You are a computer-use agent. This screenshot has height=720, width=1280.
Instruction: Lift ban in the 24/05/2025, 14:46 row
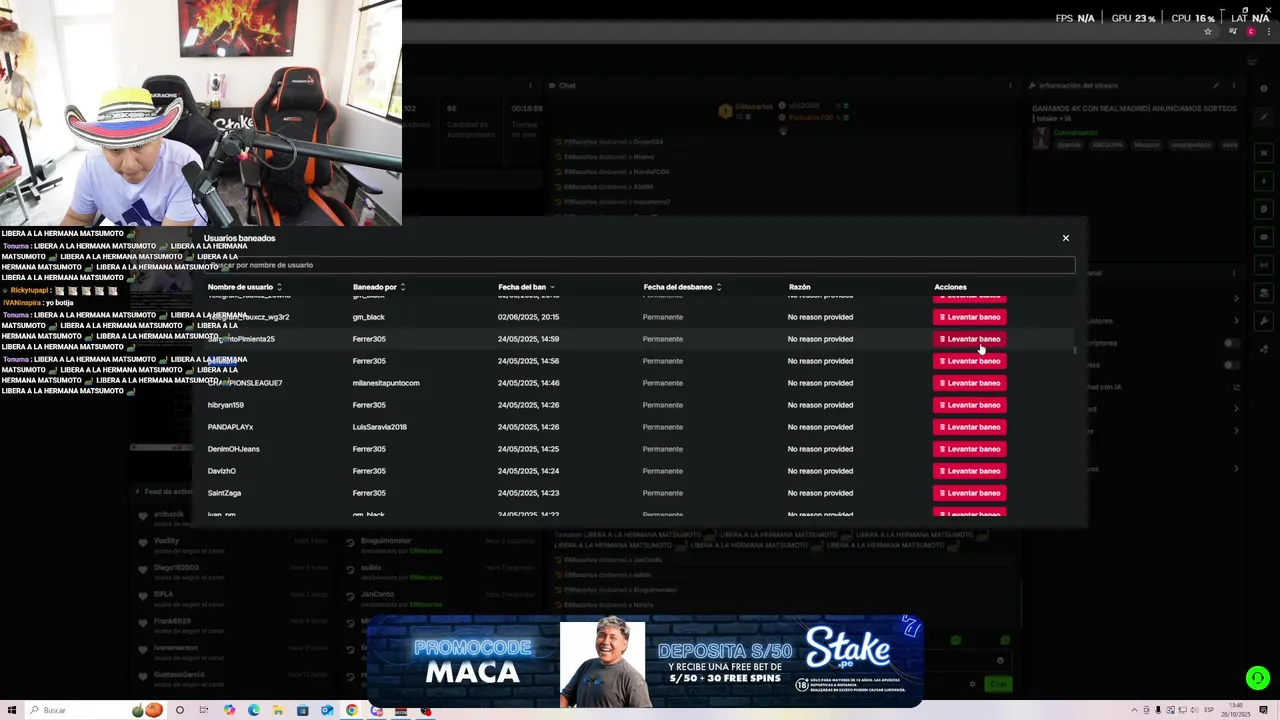[x=969, y=383]
